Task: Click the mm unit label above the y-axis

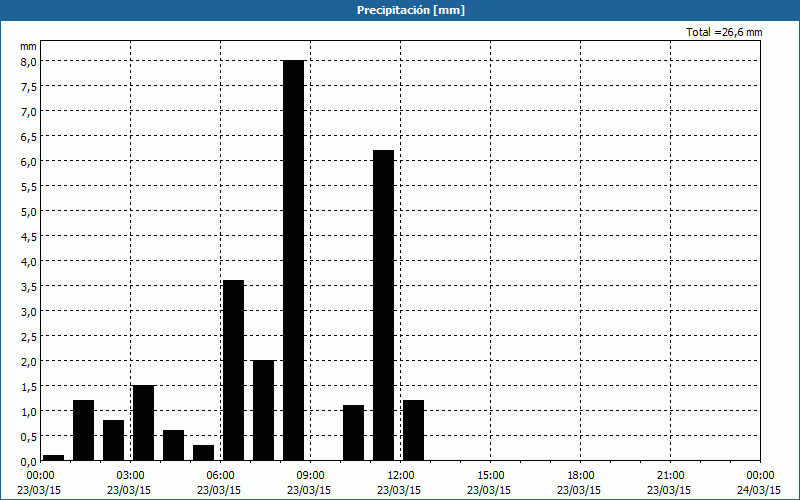Action: click(x=28, y=46)
